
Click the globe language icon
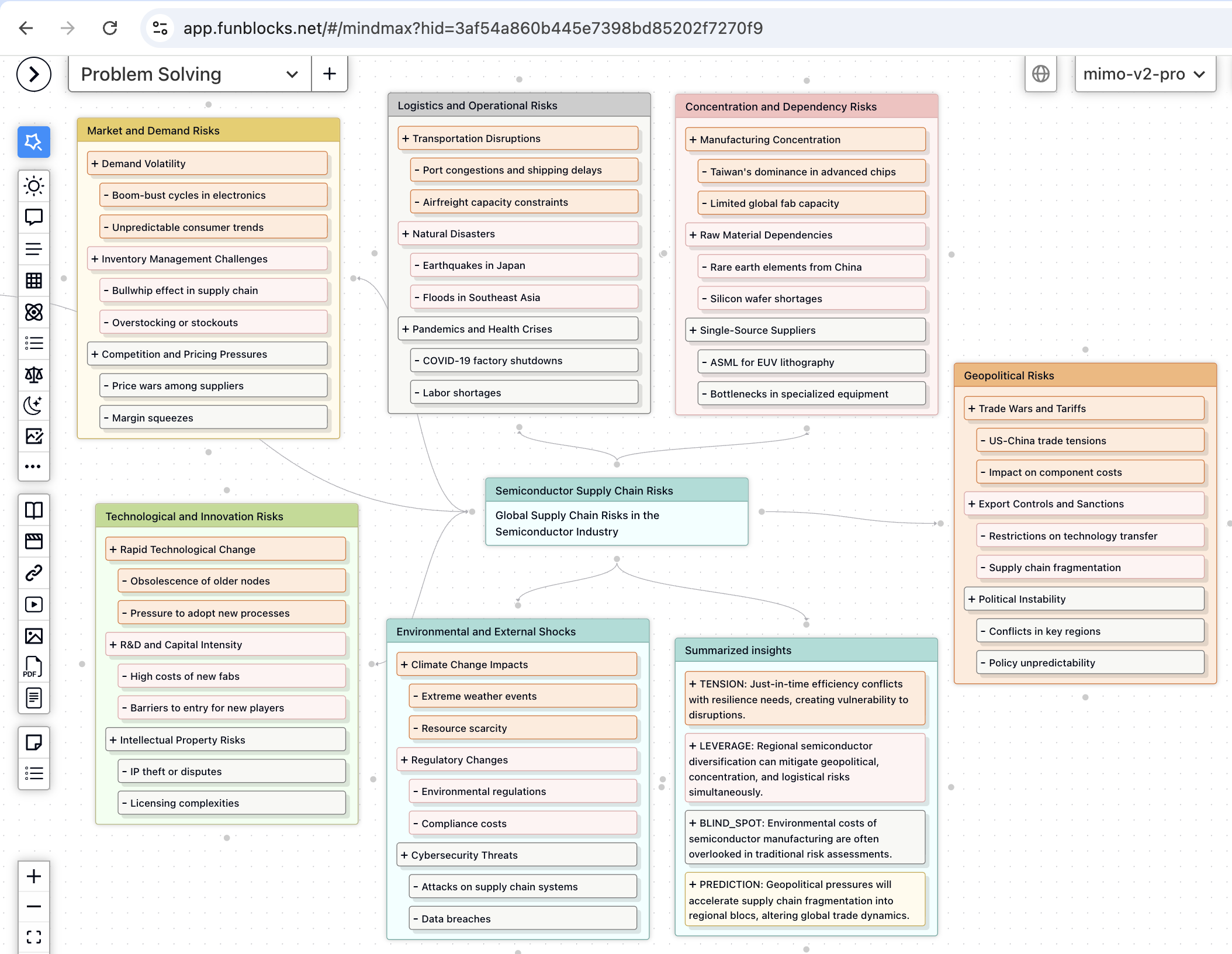tap(1040, 74)
